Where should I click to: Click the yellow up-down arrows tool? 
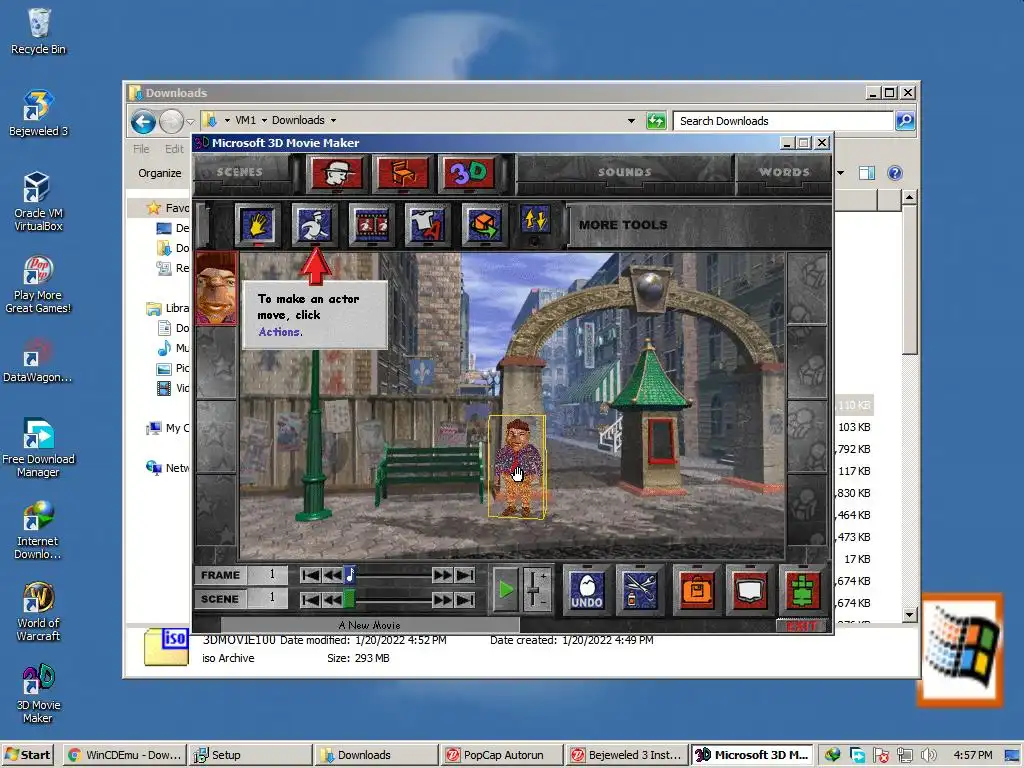tap(536, 221)
